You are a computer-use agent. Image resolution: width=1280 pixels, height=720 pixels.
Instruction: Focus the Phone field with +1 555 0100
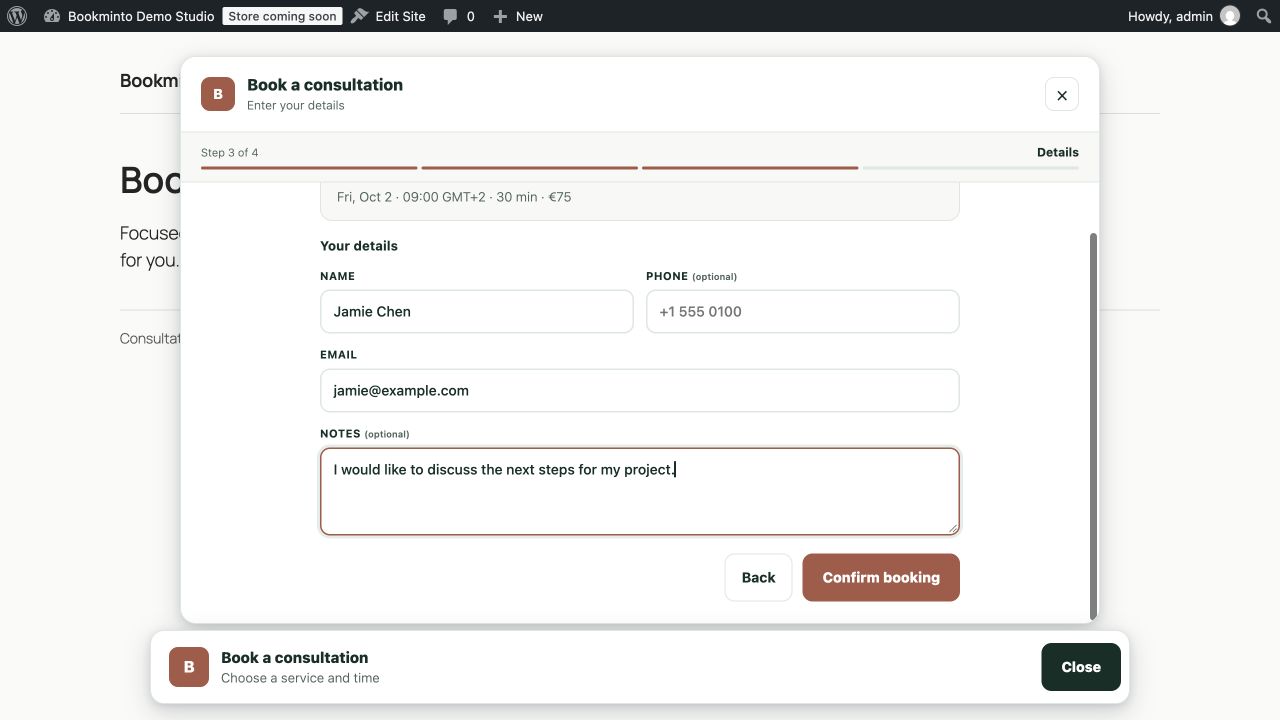803,311
